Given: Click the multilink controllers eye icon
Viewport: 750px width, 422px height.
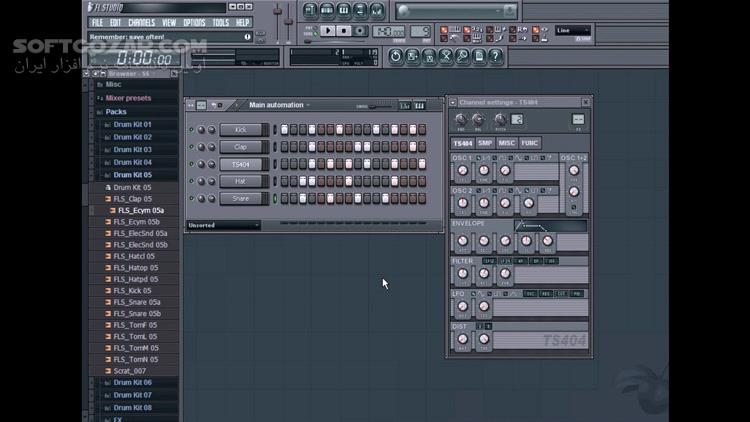Looking at the screenshot, I should click(x=541, y=30).
